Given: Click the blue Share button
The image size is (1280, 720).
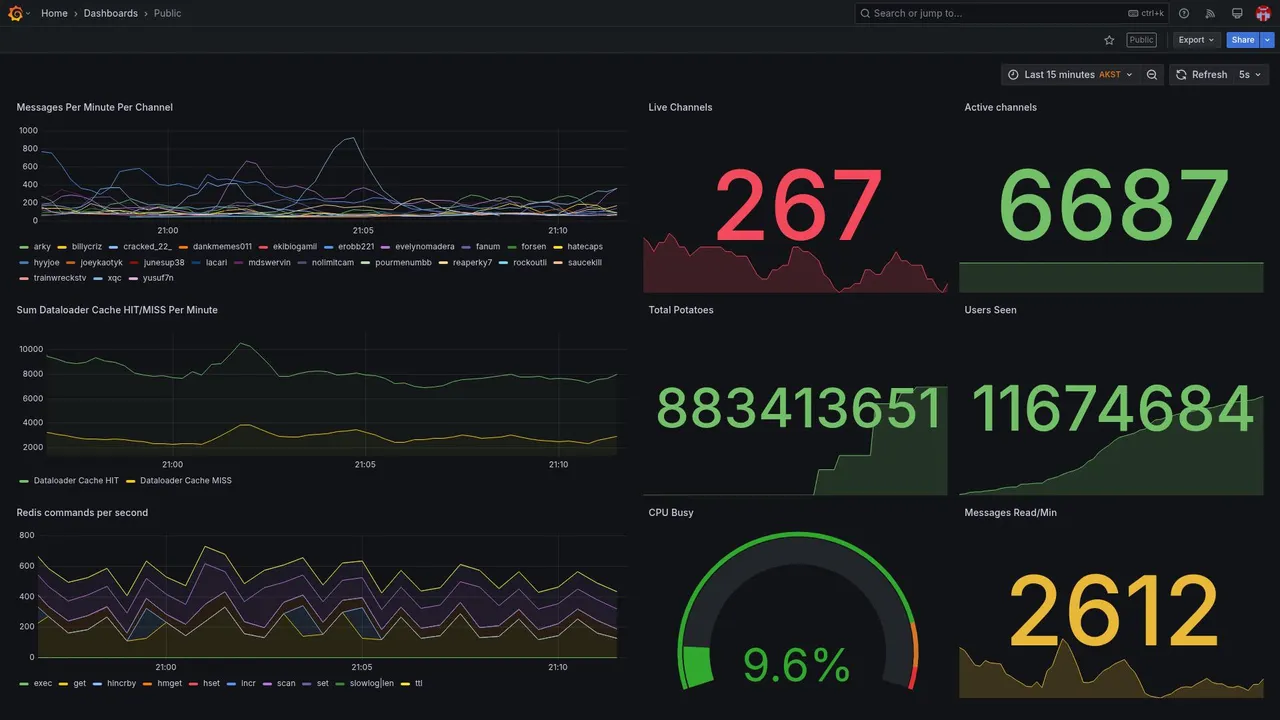Looking at the screenshot, I should click(1243, 40).
